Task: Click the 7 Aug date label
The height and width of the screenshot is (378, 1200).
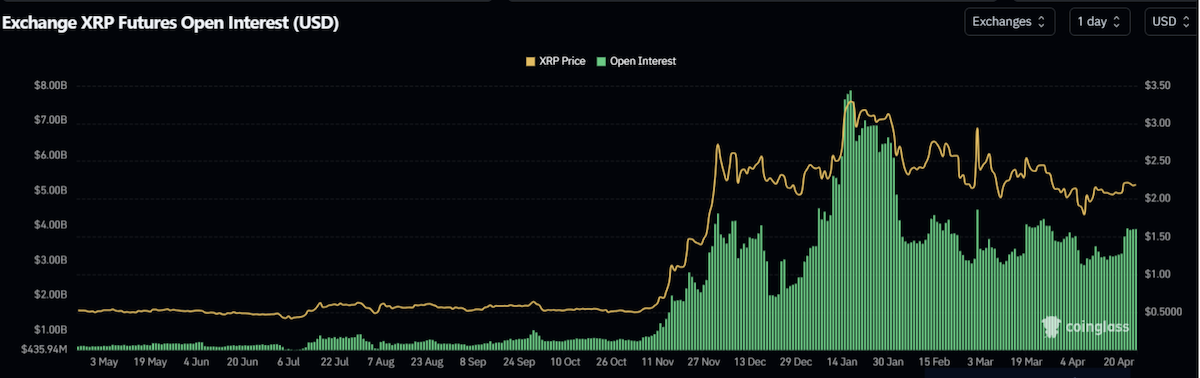Action: 381,362
